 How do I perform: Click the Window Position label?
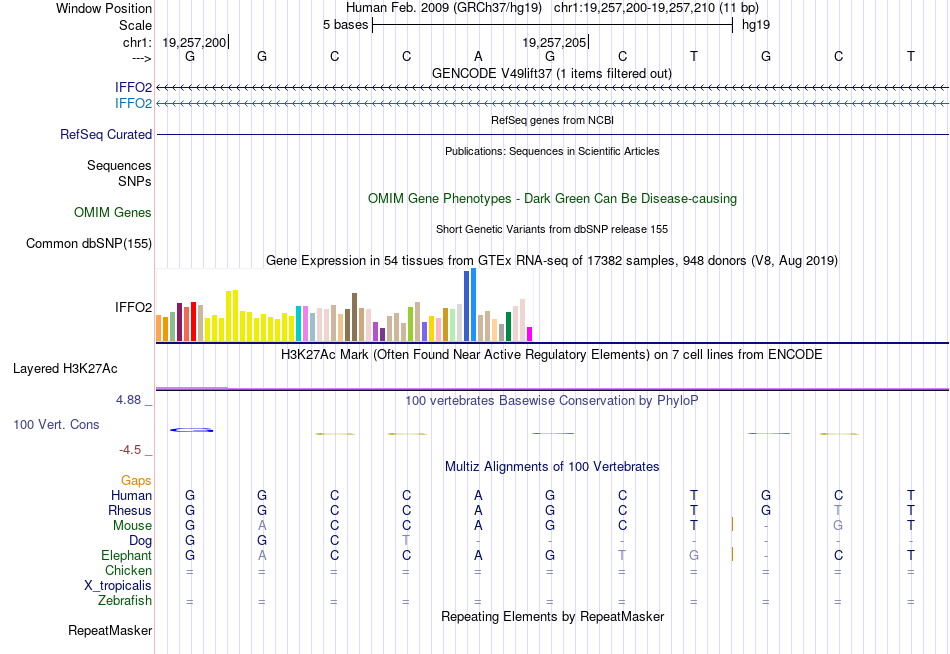pyautogui.click(x=104, y=8)
